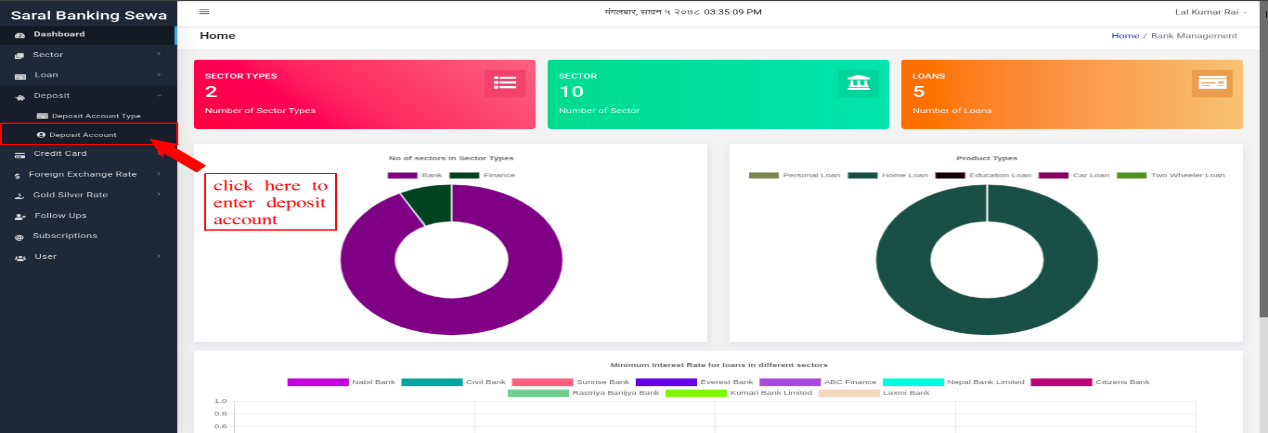The image size is (1268, 433).
Task: Click the list icon on Sector Types card
Action: point(505,84)
